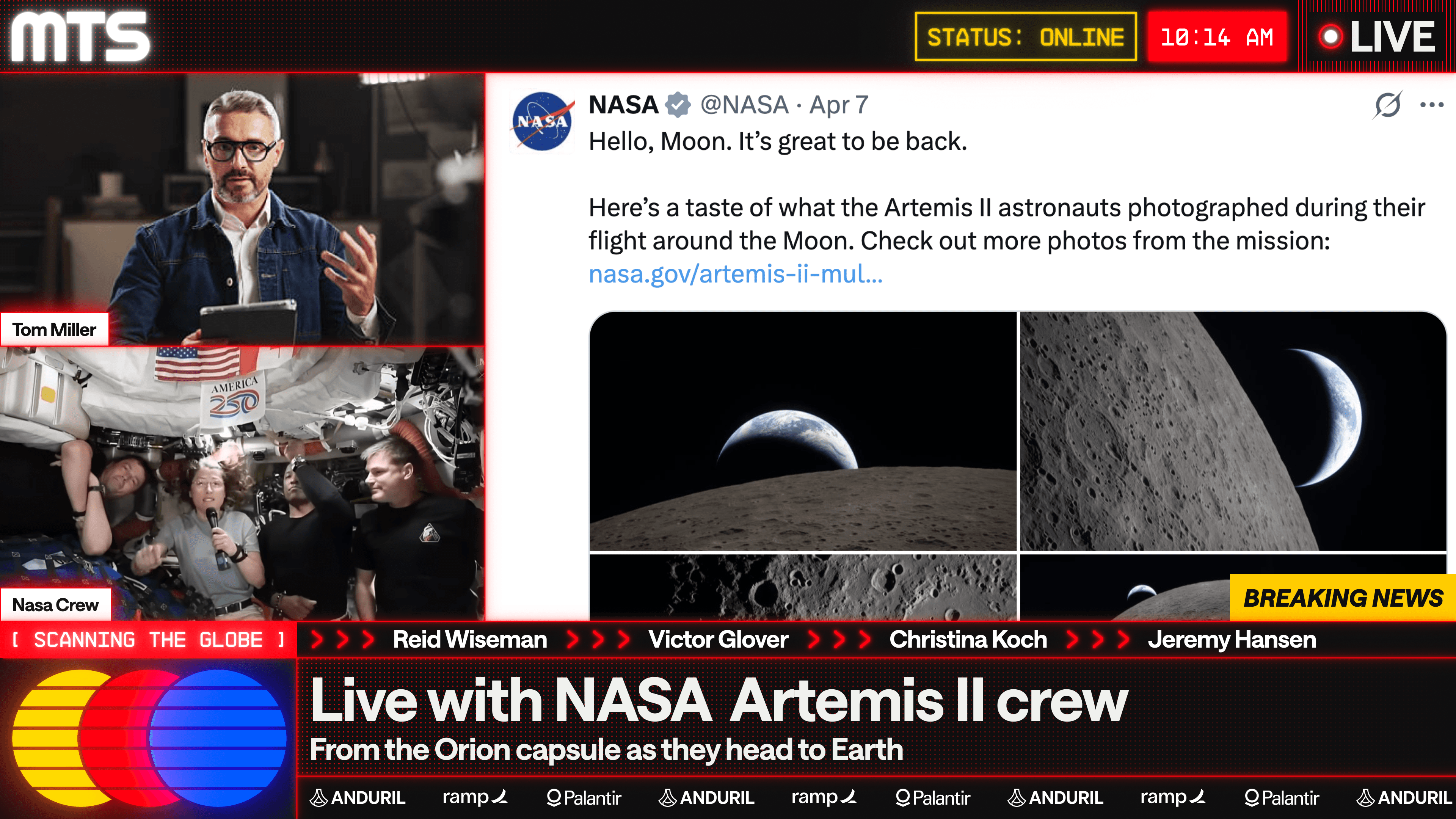Click Victor Glover in the ticker

click(718, 640)
